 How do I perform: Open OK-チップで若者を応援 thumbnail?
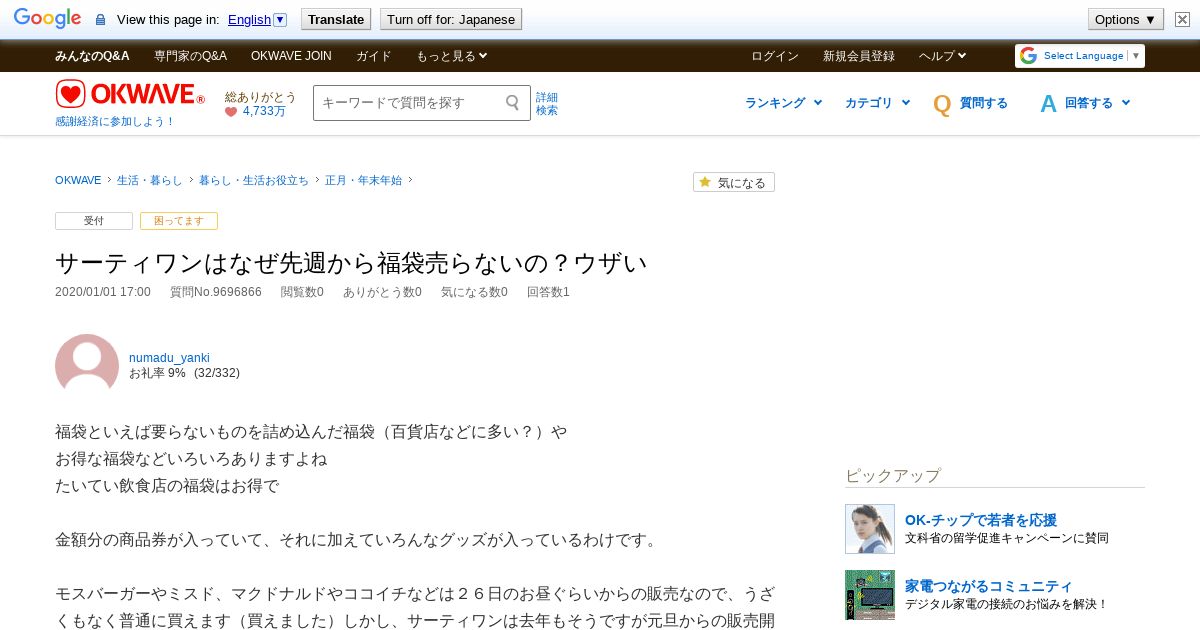pos(870,529)
